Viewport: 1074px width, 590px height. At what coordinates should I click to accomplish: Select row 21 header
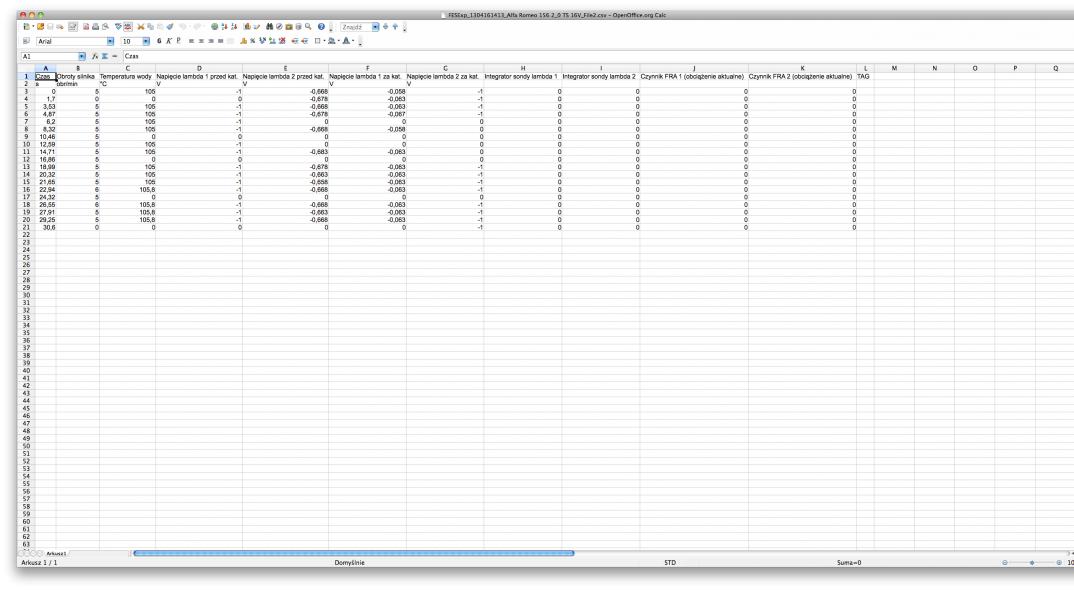pyautogui.click(x=26, y=228)
